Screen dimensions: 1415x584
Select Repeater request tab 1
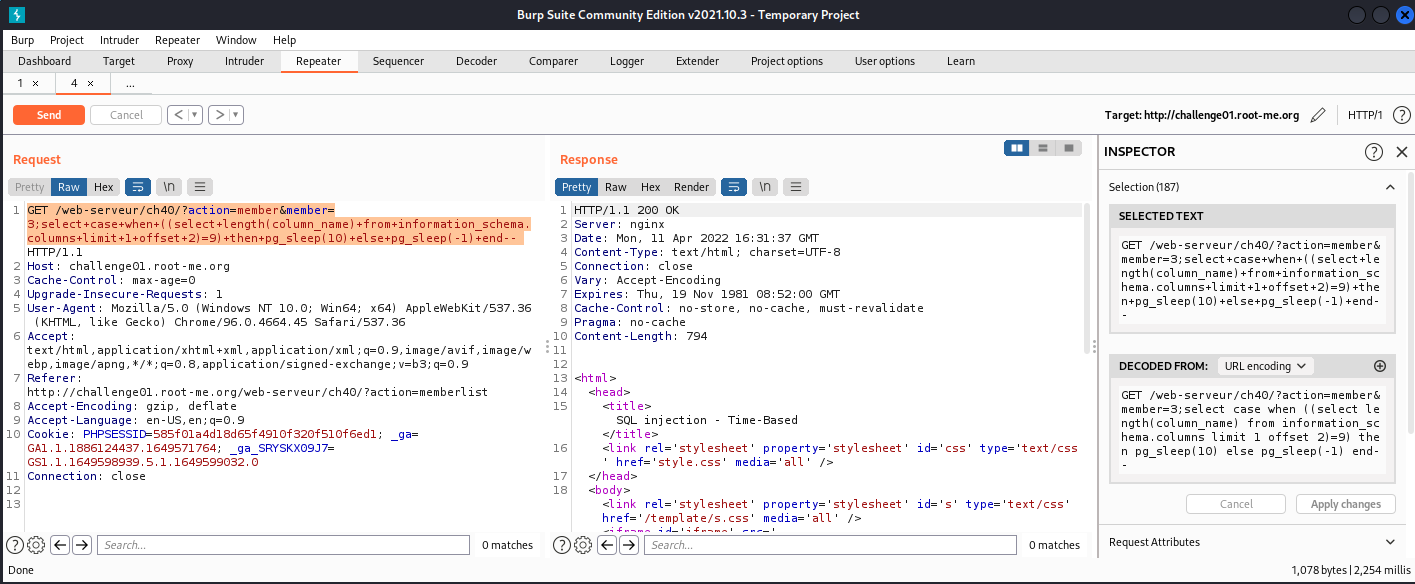pos(19,84)
